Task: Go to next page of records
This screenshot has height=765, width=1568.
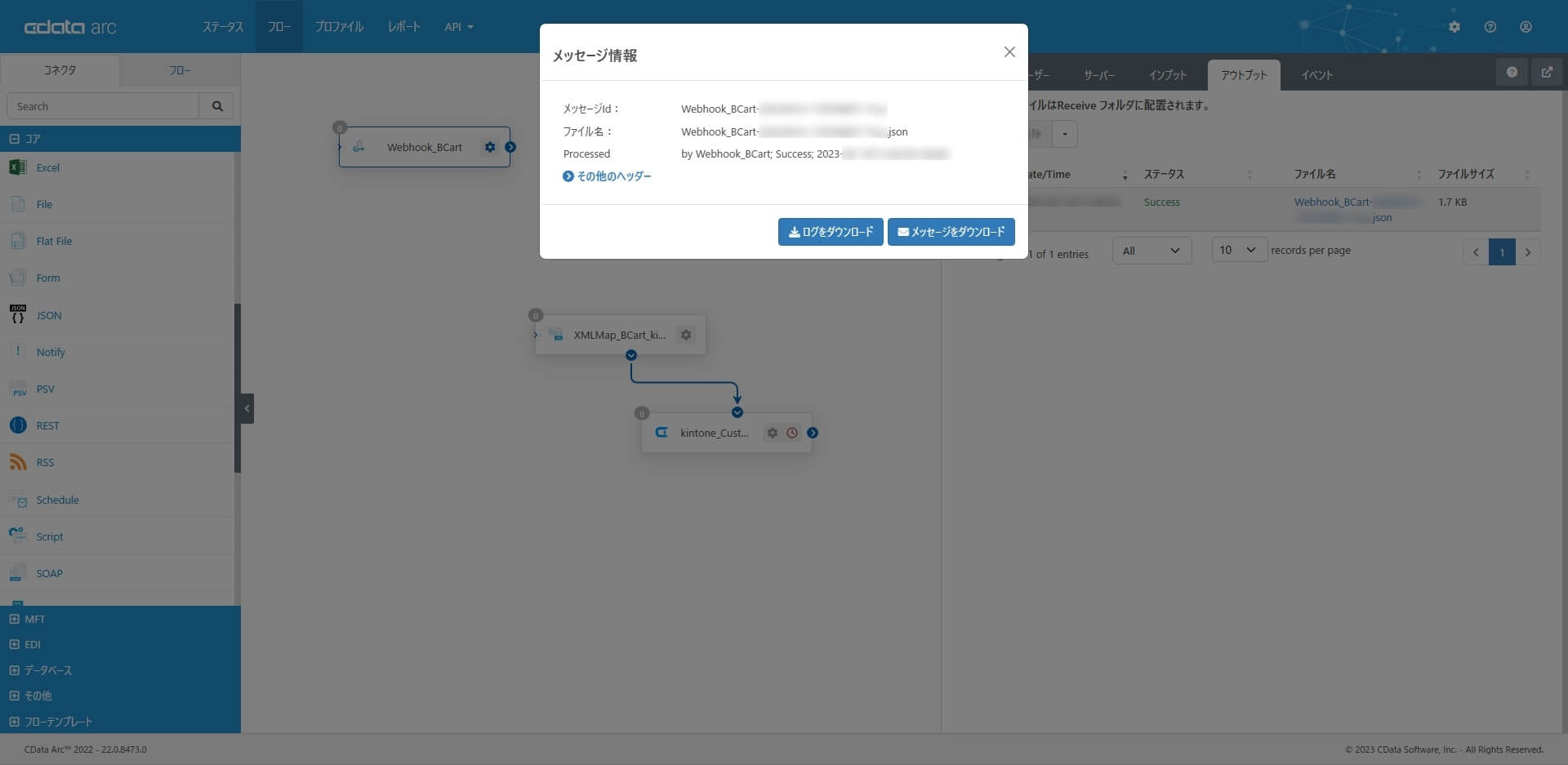Action: [x=1528, y=251]
